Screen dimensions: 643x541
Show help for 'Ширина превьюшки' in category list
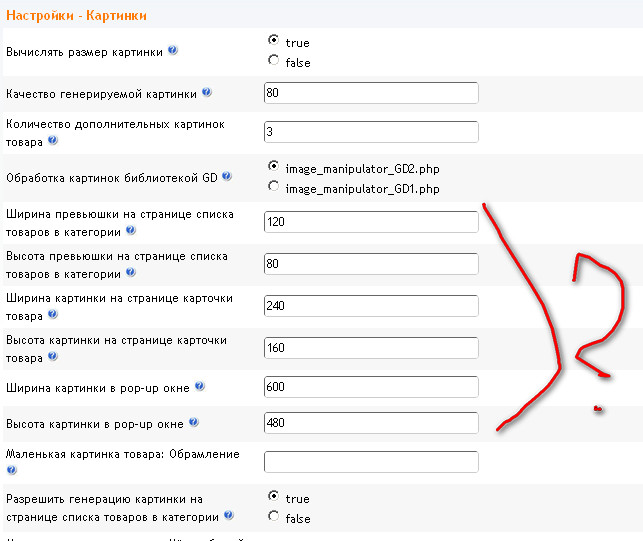click(x=131, y=231)
